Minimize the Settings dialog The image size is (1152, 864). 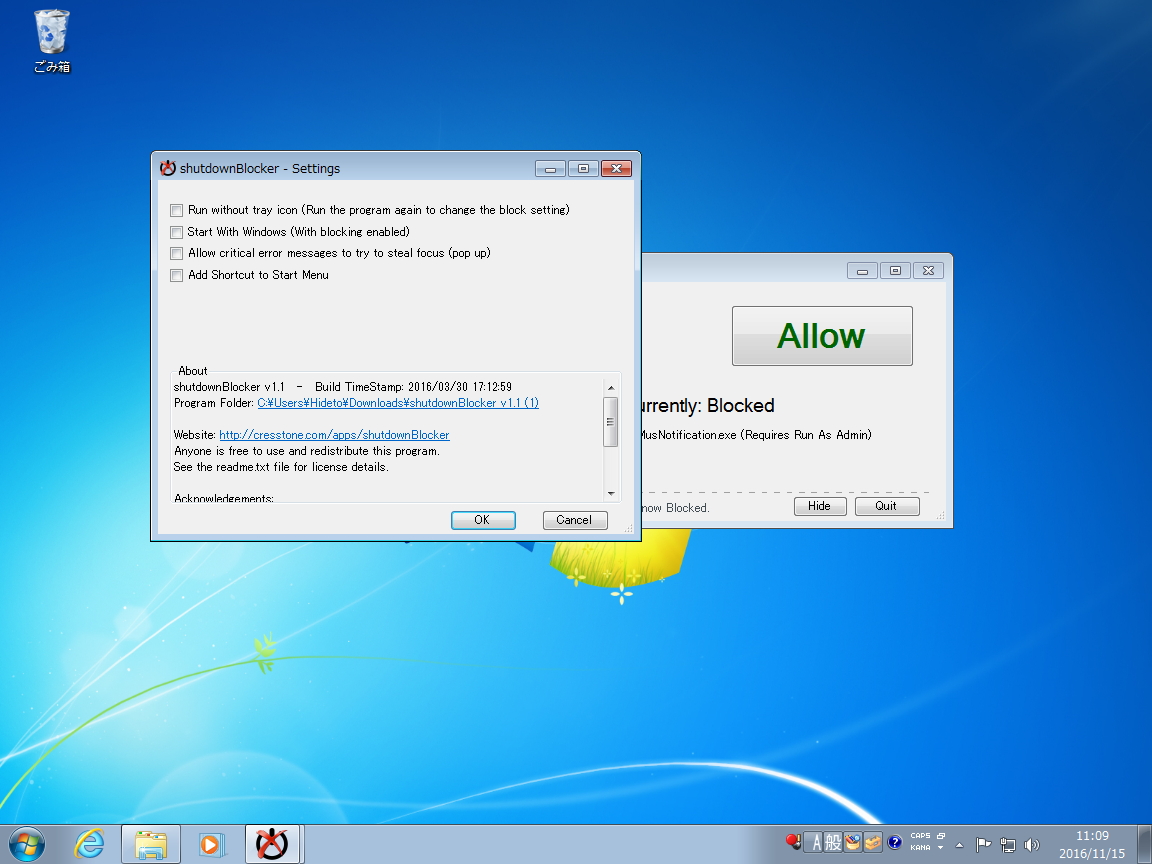(x=550, y=169)
